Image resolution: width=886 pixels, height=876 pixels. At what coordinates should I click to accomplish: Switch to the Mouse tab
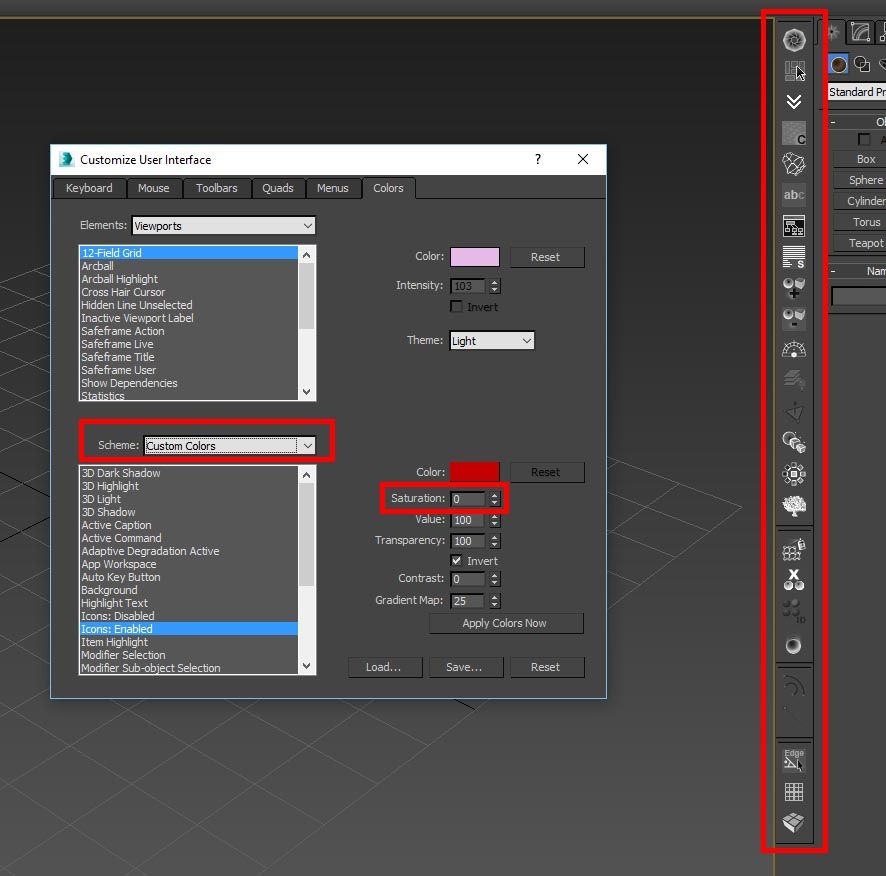coord(154,188)
